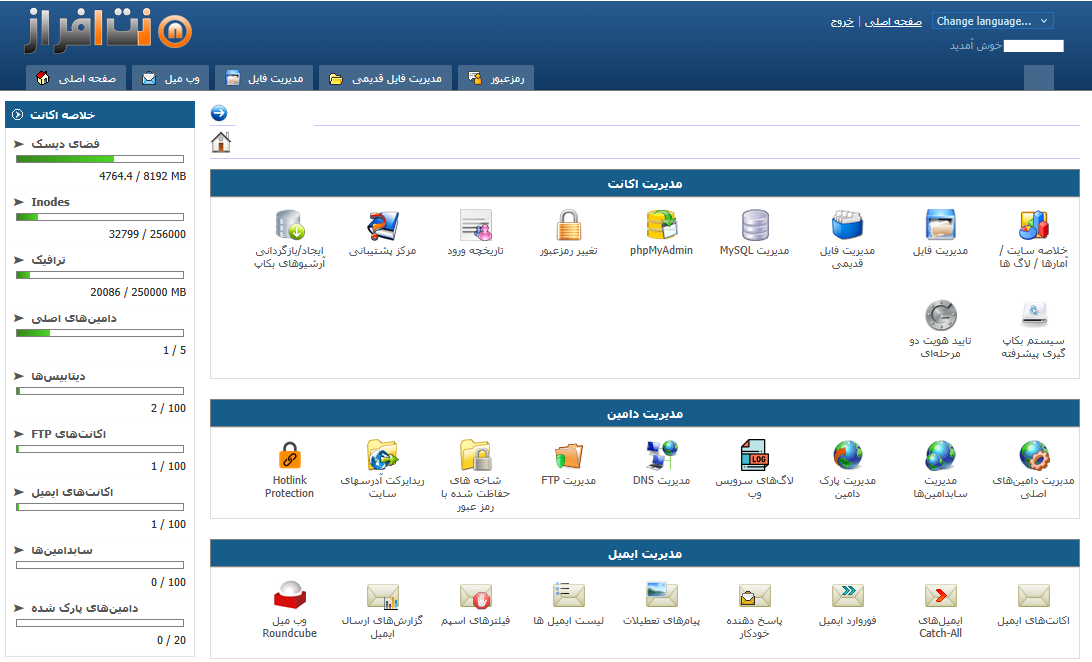
Task: Open the web service logs icon
Action: [754, 456]
